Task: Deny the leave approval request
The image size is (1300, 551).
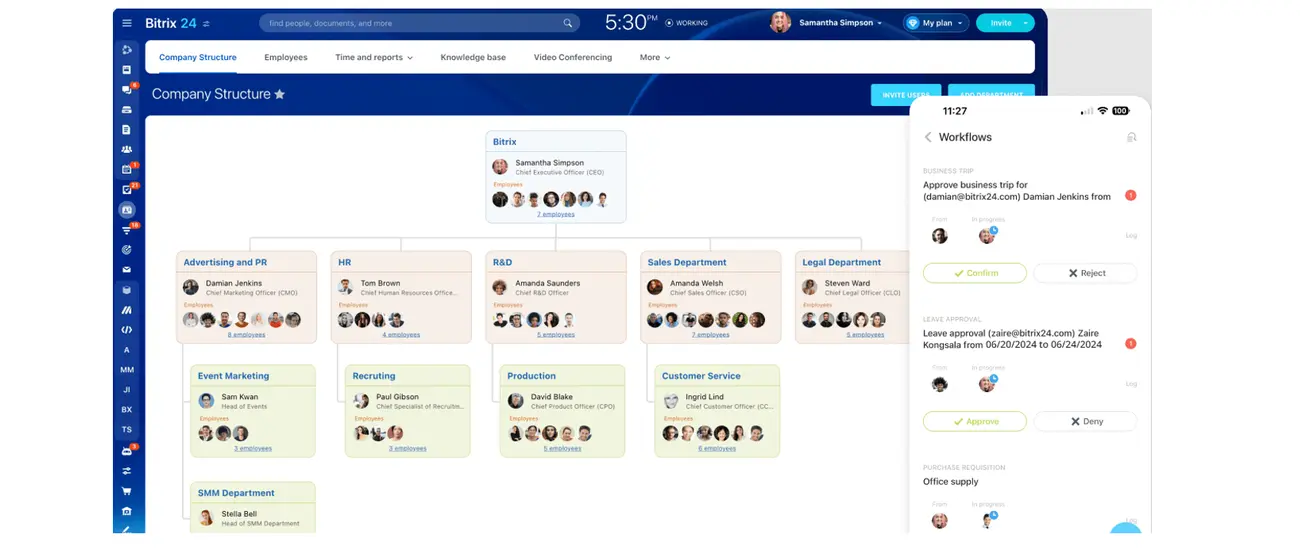Action: 1085,421
